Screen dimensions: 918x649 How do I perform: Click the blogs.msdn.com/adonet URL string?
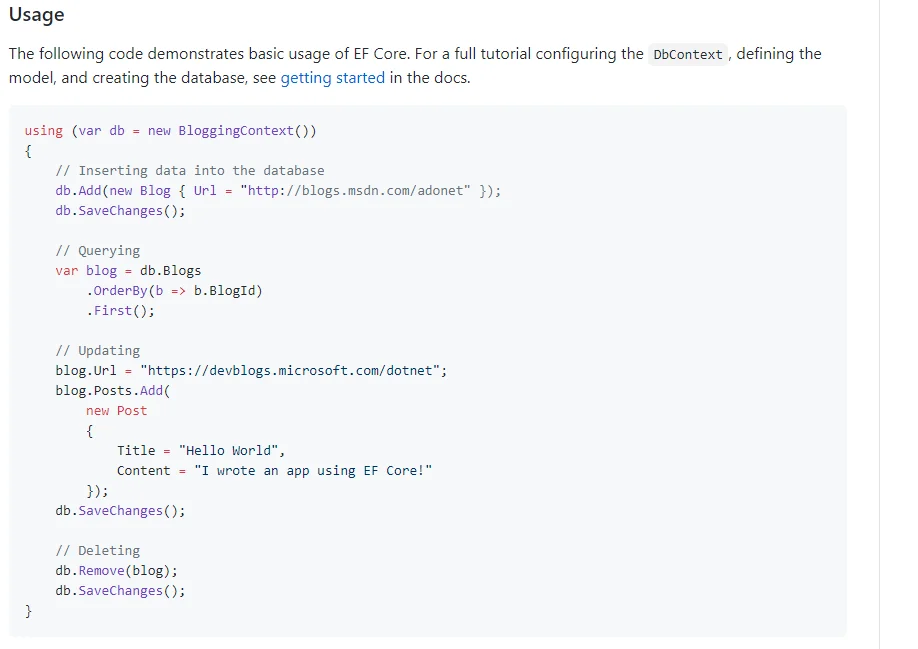pos(355,191)
